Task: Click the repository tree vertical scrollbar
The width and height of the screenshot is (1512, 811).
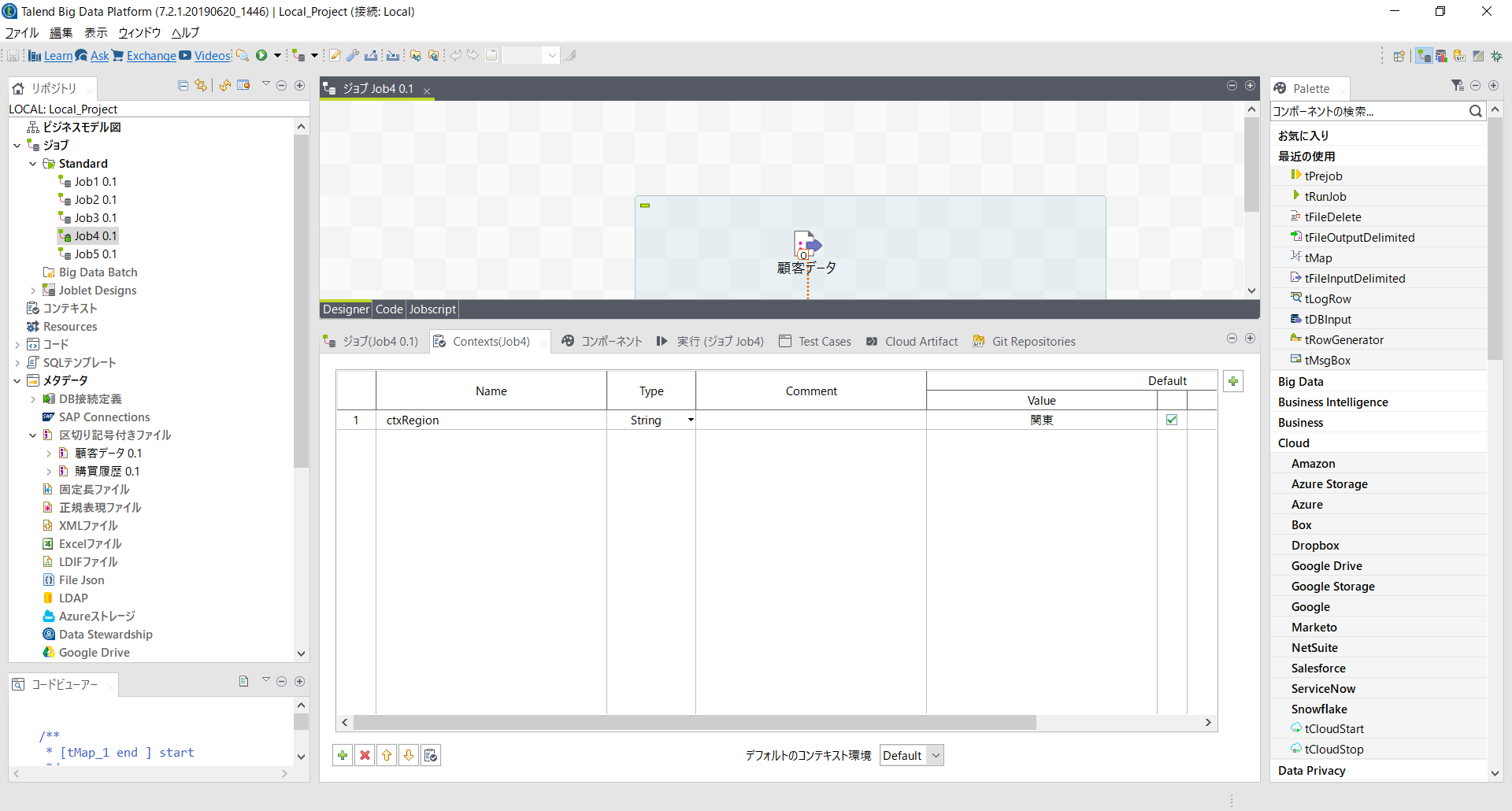Action: pyautogui.click(x=301, y=302)
